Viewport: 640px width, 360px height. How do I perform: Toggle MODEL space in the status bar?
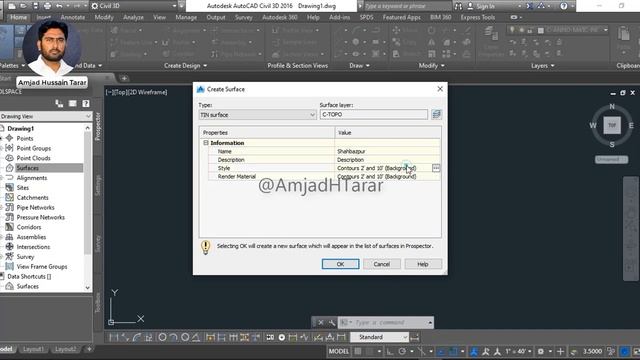click(339, 351)
